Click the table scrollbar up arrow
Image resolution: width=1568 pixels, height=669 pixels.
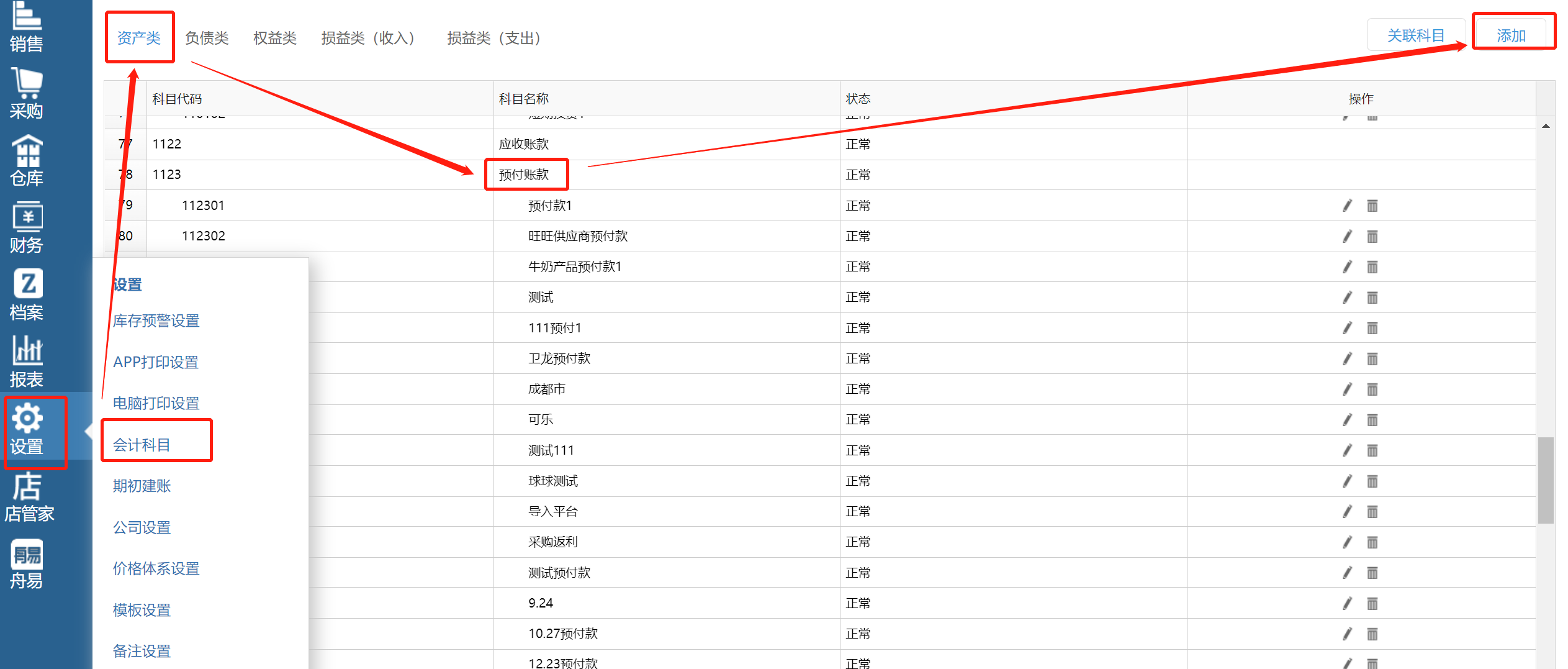coord(1546,126)
